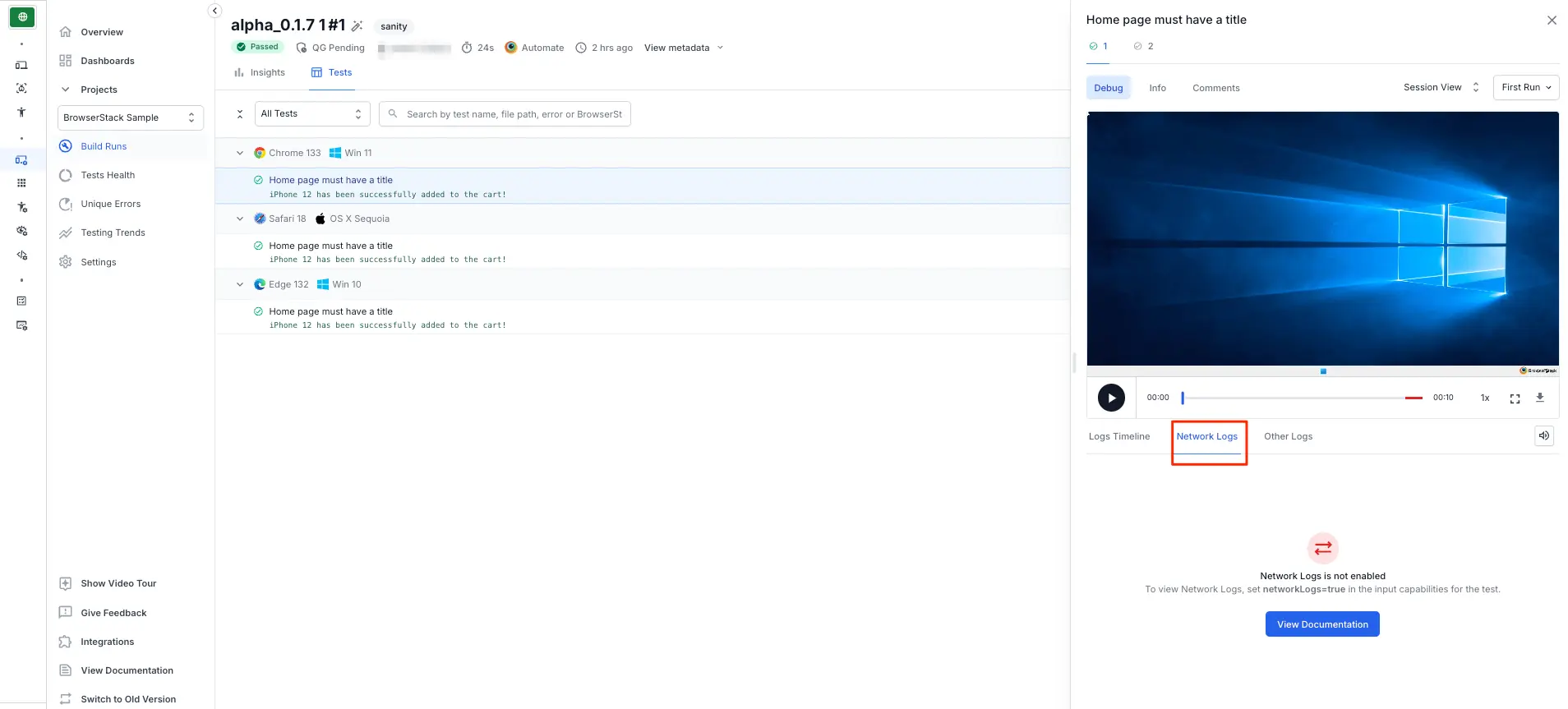
Task: Switch to Other Logs tab
Action: pos(1288,436)
